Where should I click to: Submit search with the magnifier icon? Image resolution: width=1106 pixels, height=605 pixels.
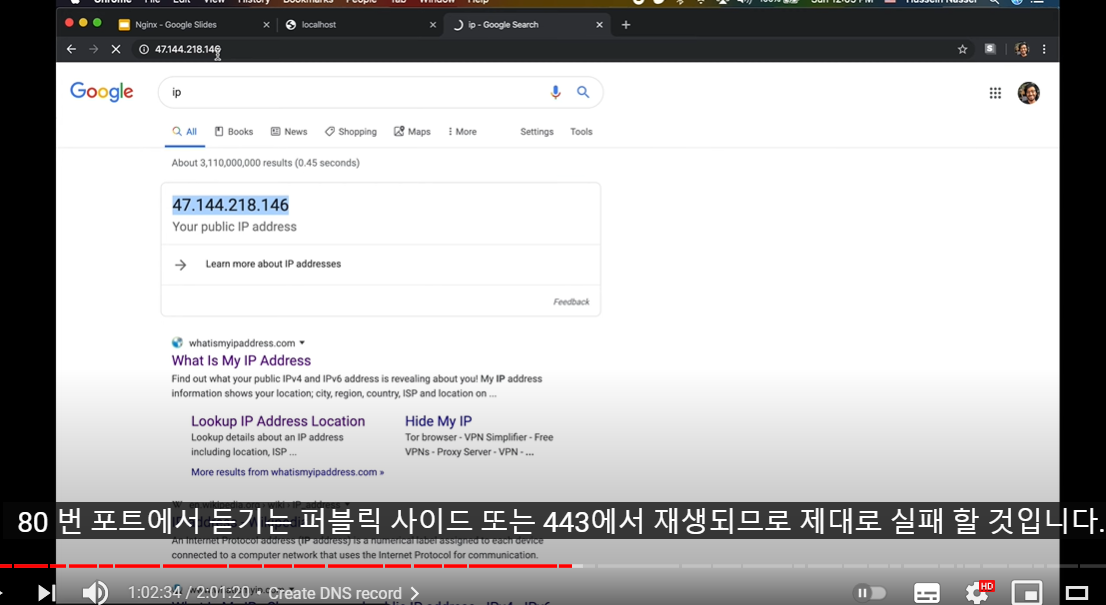click(x=583, y=92)
